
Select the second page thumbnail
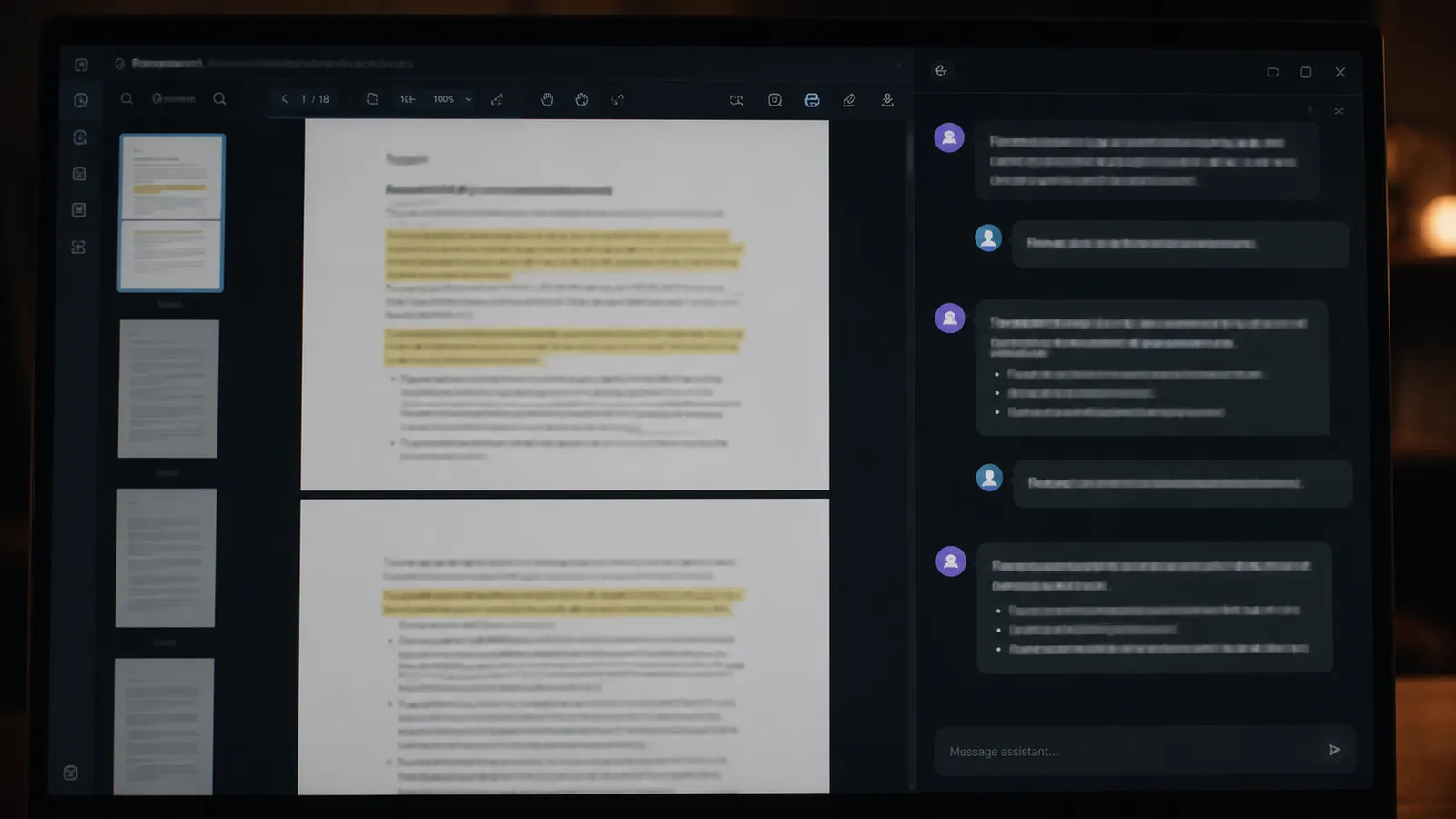pos(168,389)
